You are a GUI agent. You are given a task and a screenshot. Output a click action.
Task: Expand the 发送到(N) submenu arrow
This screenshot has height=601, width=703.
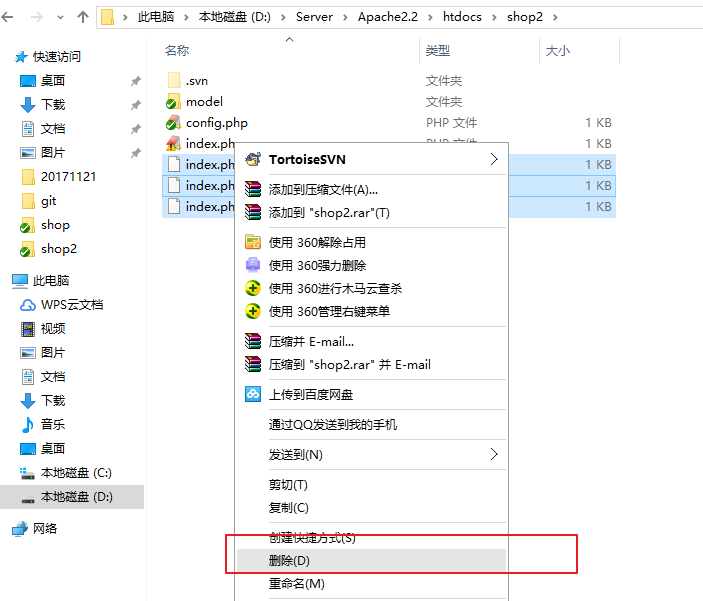click(493, 454)
